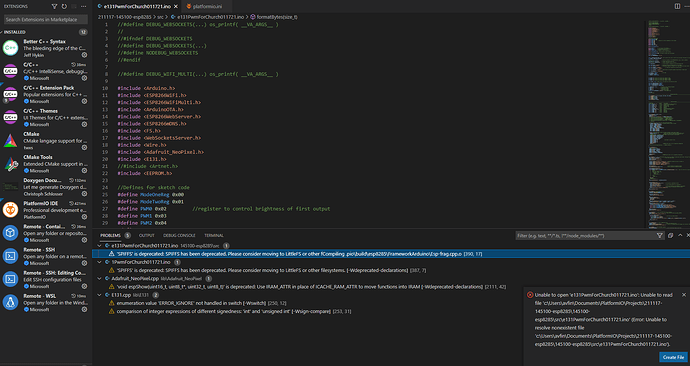The width and height of the screenshot is (690, 366).
Task: Maximize the bottom panel with chevron
Action: [680, 235]
